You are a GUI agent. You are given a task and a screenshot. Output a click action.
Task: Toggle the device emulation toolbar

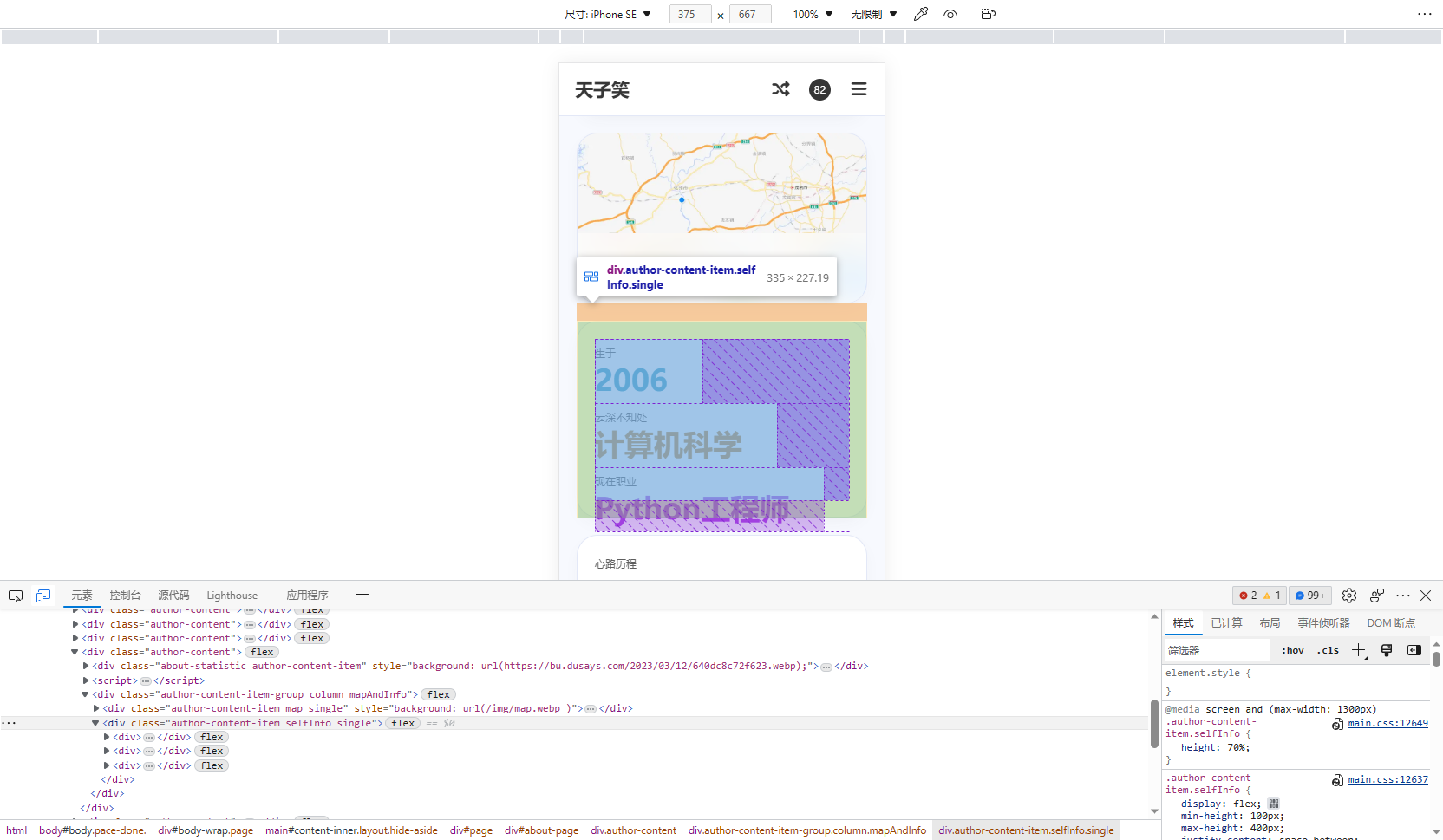(x=43, y=596)
